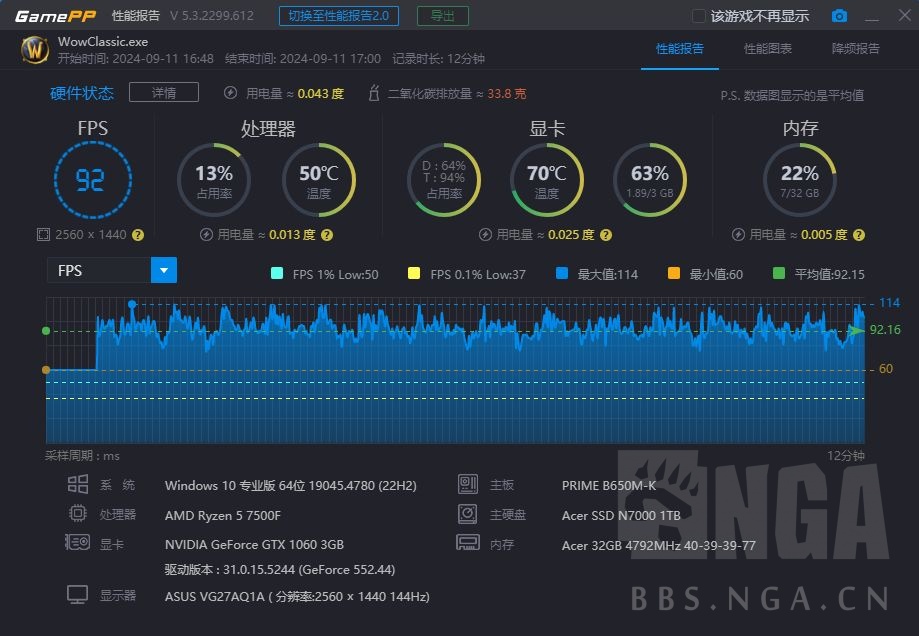Click the 二氧化碳排放量 emissions icon

(x=373, y=92)
